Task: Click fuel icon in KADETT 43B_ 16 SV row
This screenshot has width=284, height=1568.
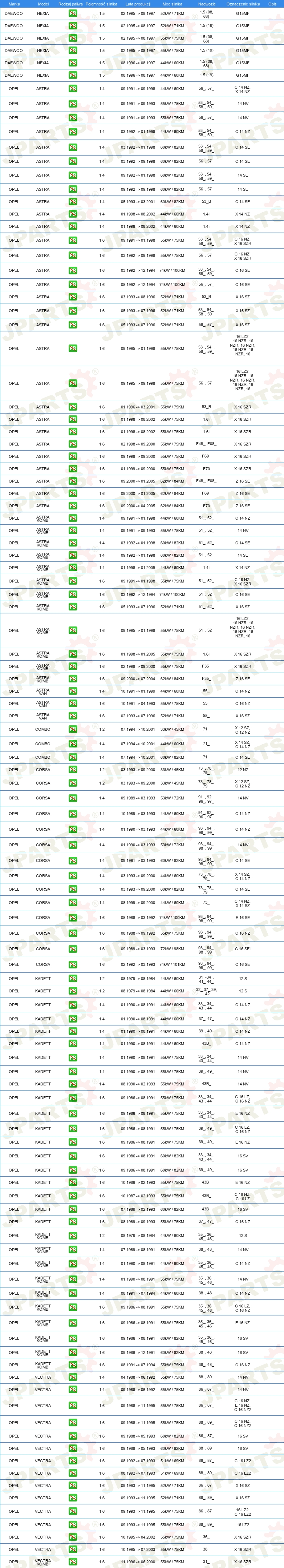Action: tap(72, 1209)
